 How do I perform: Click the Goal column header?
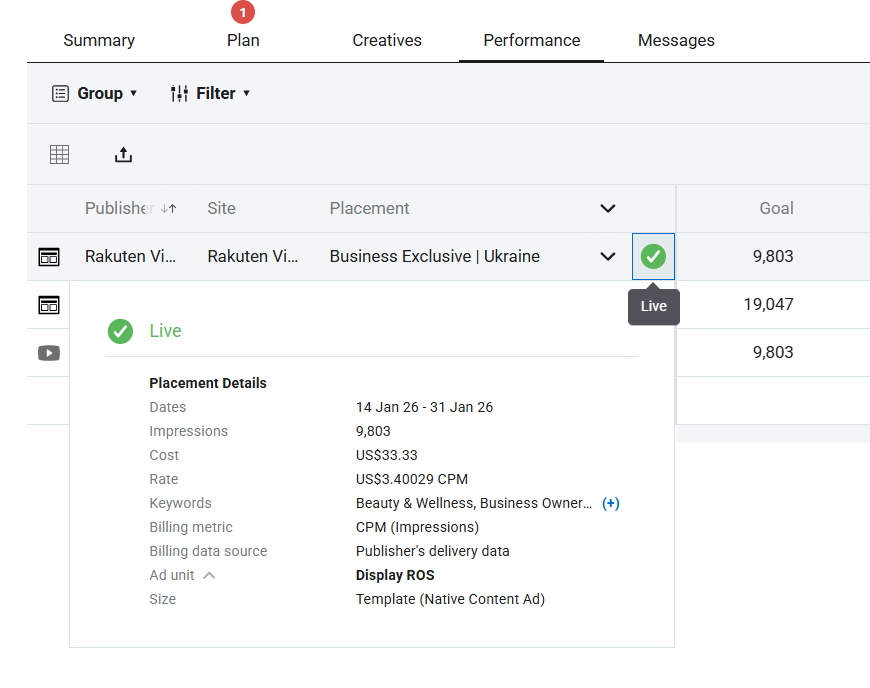pos(776,209)
